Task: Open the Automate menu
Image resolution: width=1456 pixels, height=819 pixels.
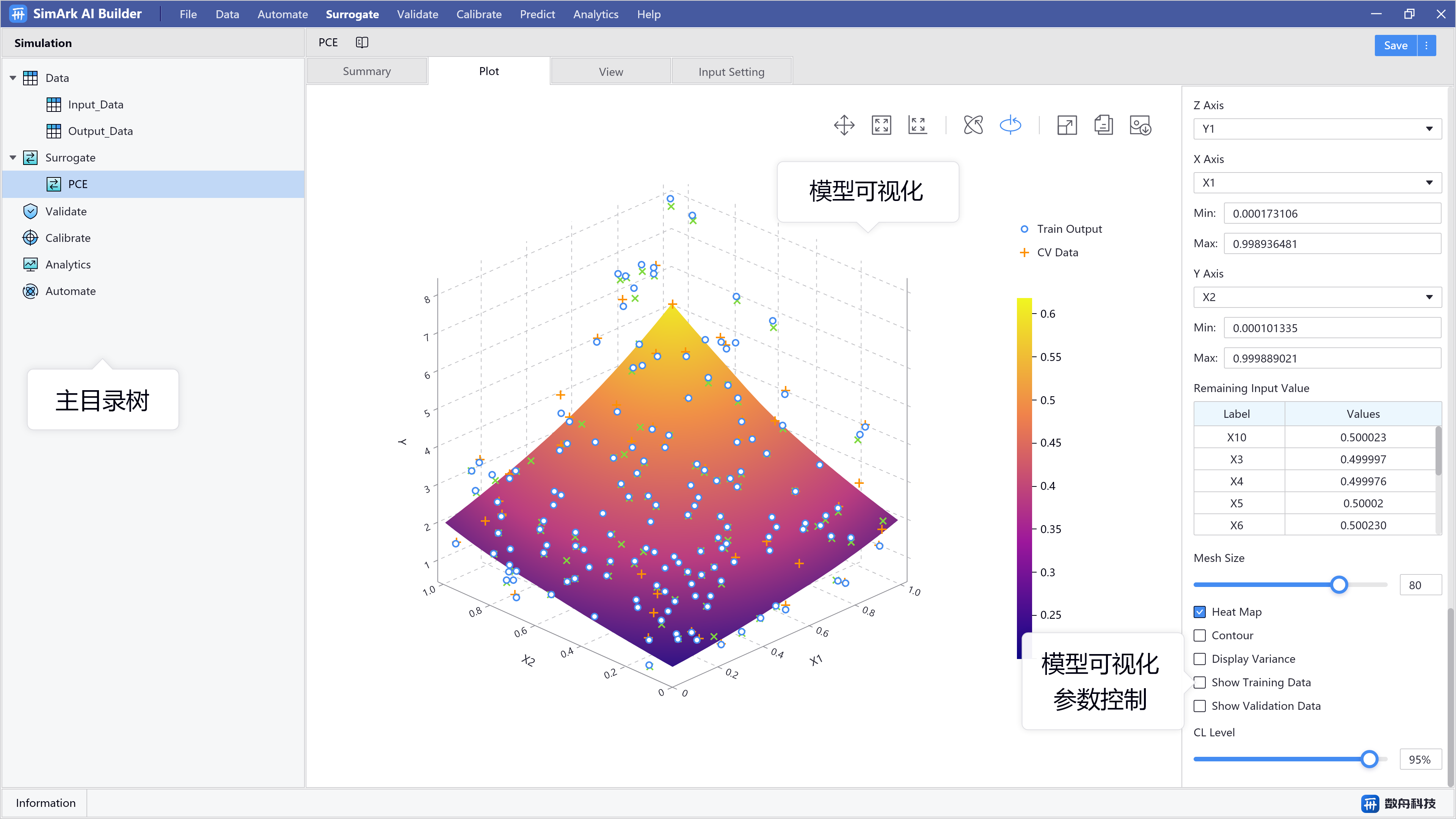Action: click(x=282, y=14)
